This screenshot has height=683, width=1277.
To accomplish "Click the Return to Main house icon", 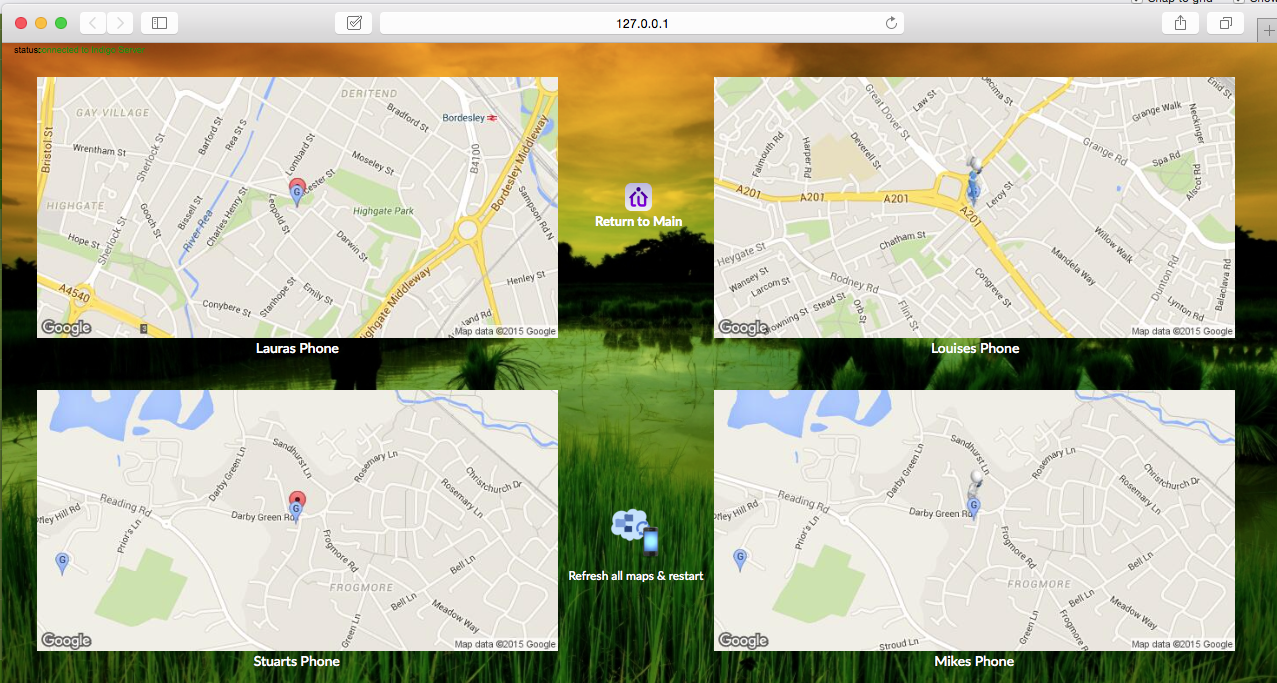I will coord(638,197).
